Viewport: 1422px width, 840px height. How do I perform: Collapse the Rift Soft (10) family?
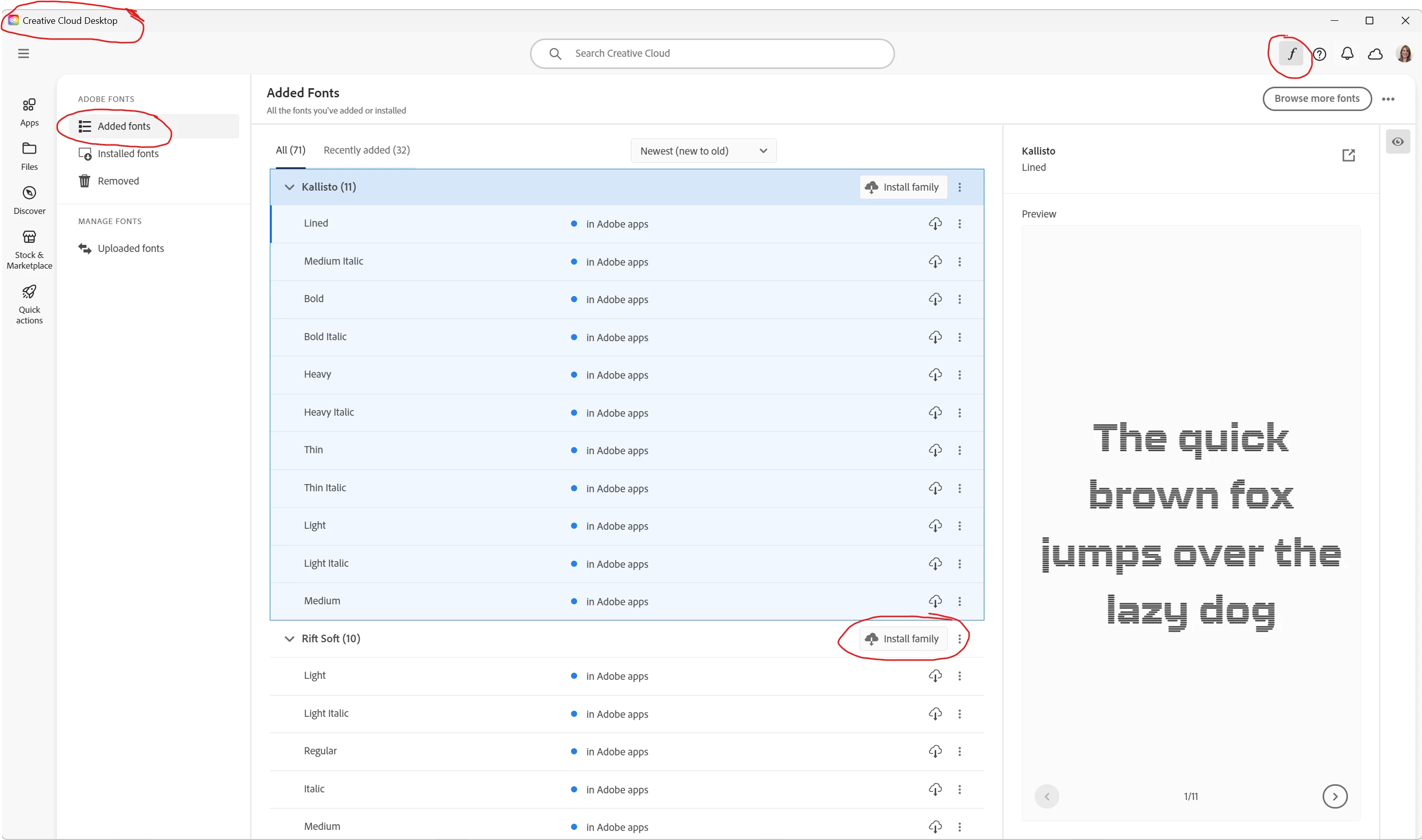(289, 639)
